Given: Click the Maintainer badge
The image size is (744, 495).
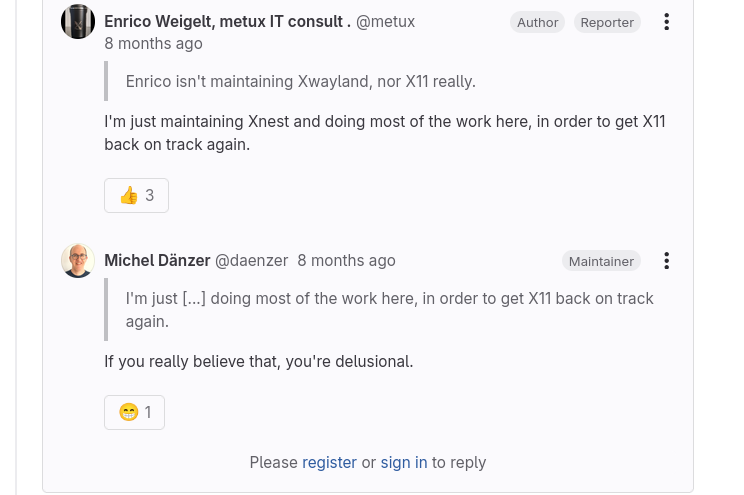Looking at the screenshot, I should 601,261.
